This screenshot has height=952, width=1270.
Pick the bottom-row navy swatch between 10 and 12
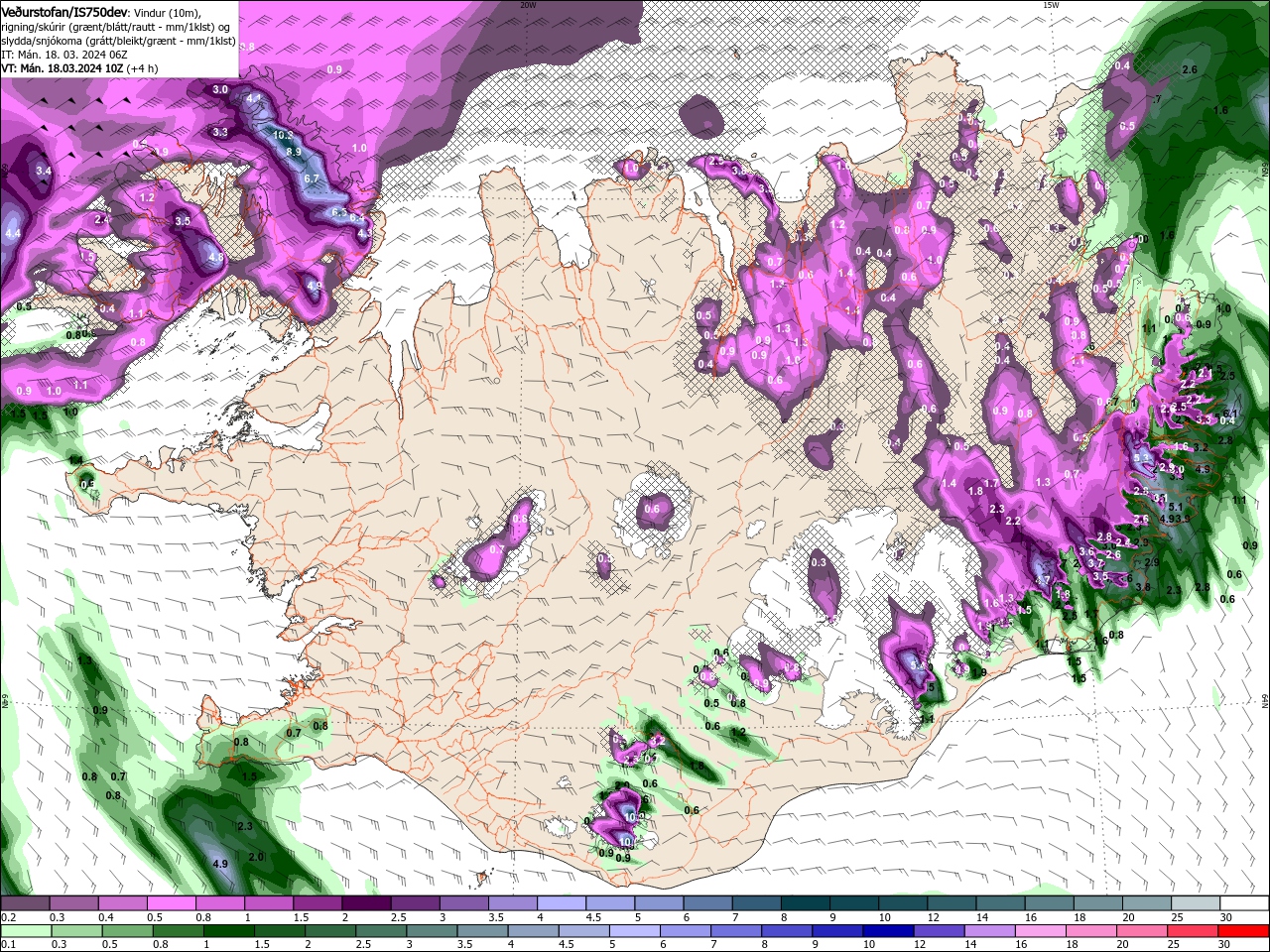(x=888, y=931)
